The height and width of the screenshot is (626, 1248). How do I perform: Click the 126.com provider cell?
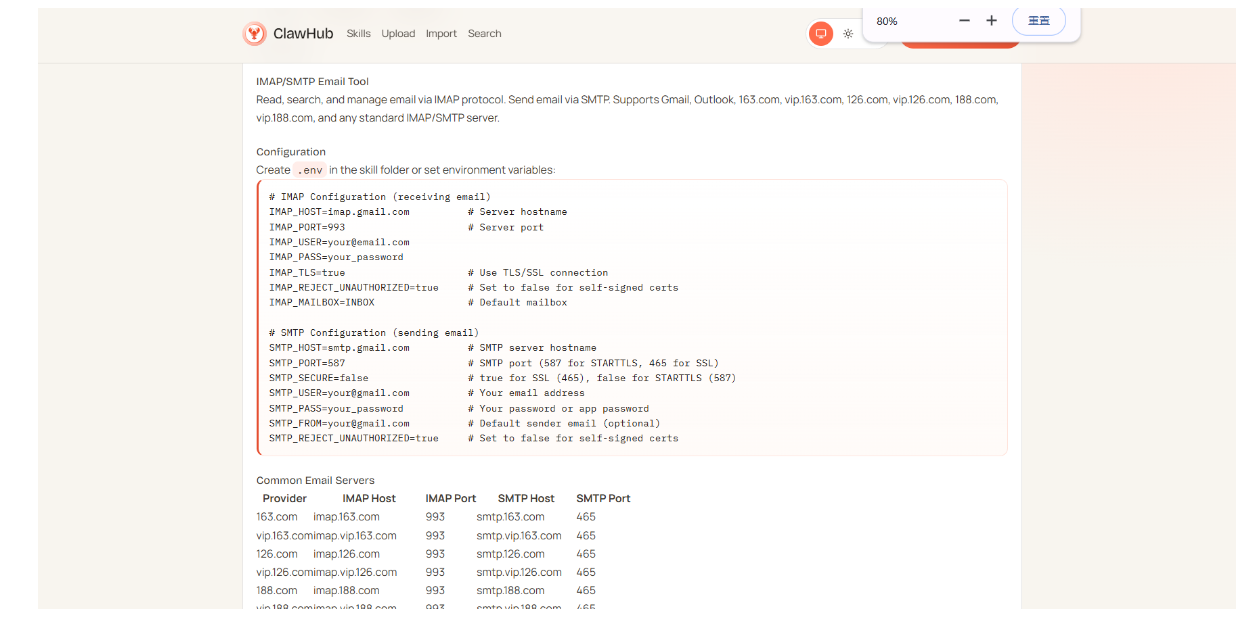(277, 554)
